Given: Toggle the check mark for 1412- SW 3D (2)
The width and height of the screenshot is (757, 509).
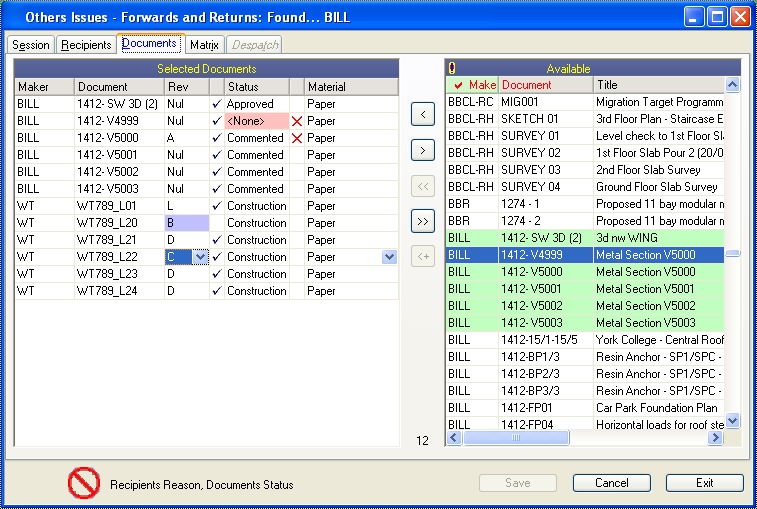Looking at the screenshot, I should (217, 104).
